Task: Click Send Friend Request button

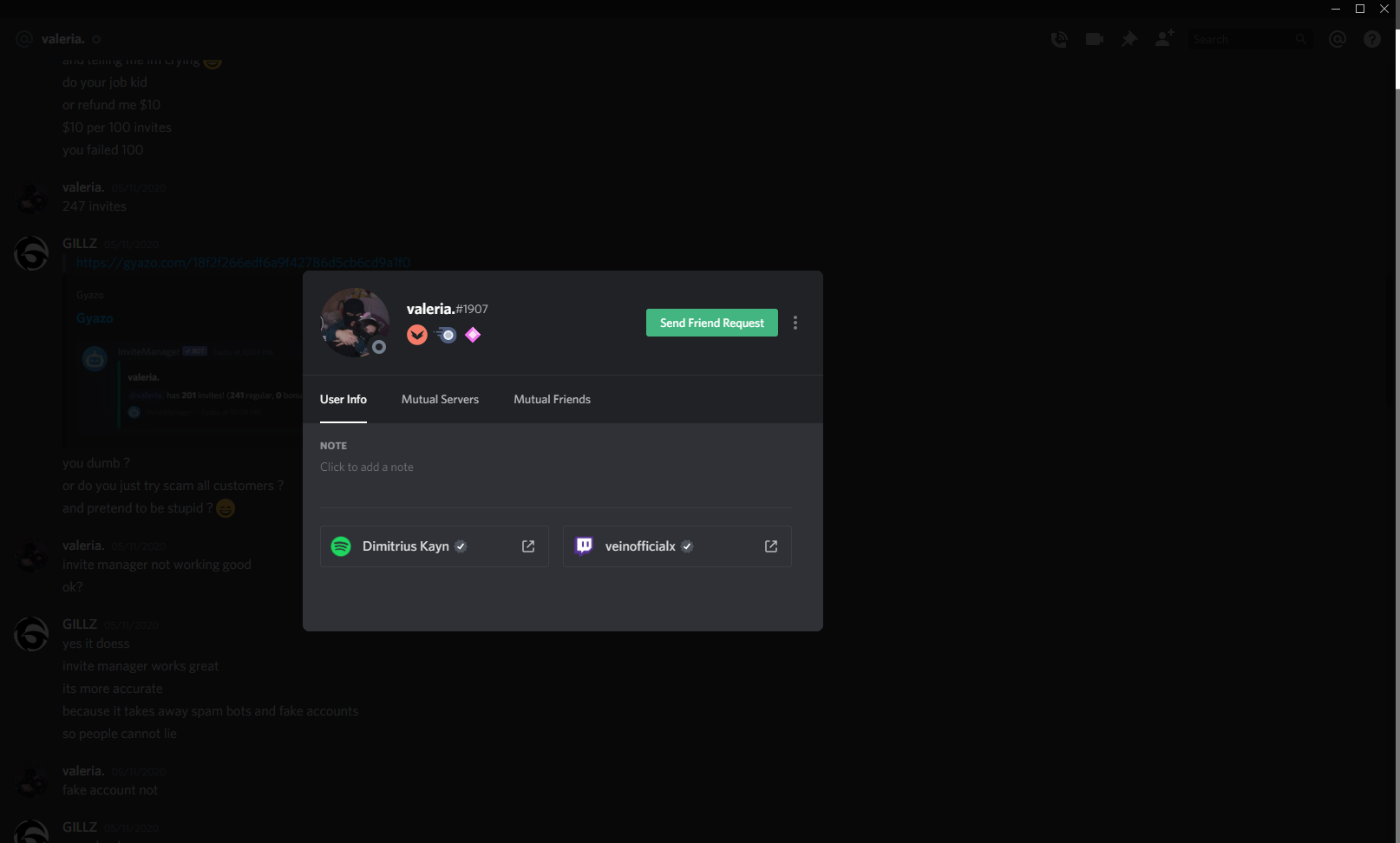Action: click(x=711, y=323)
